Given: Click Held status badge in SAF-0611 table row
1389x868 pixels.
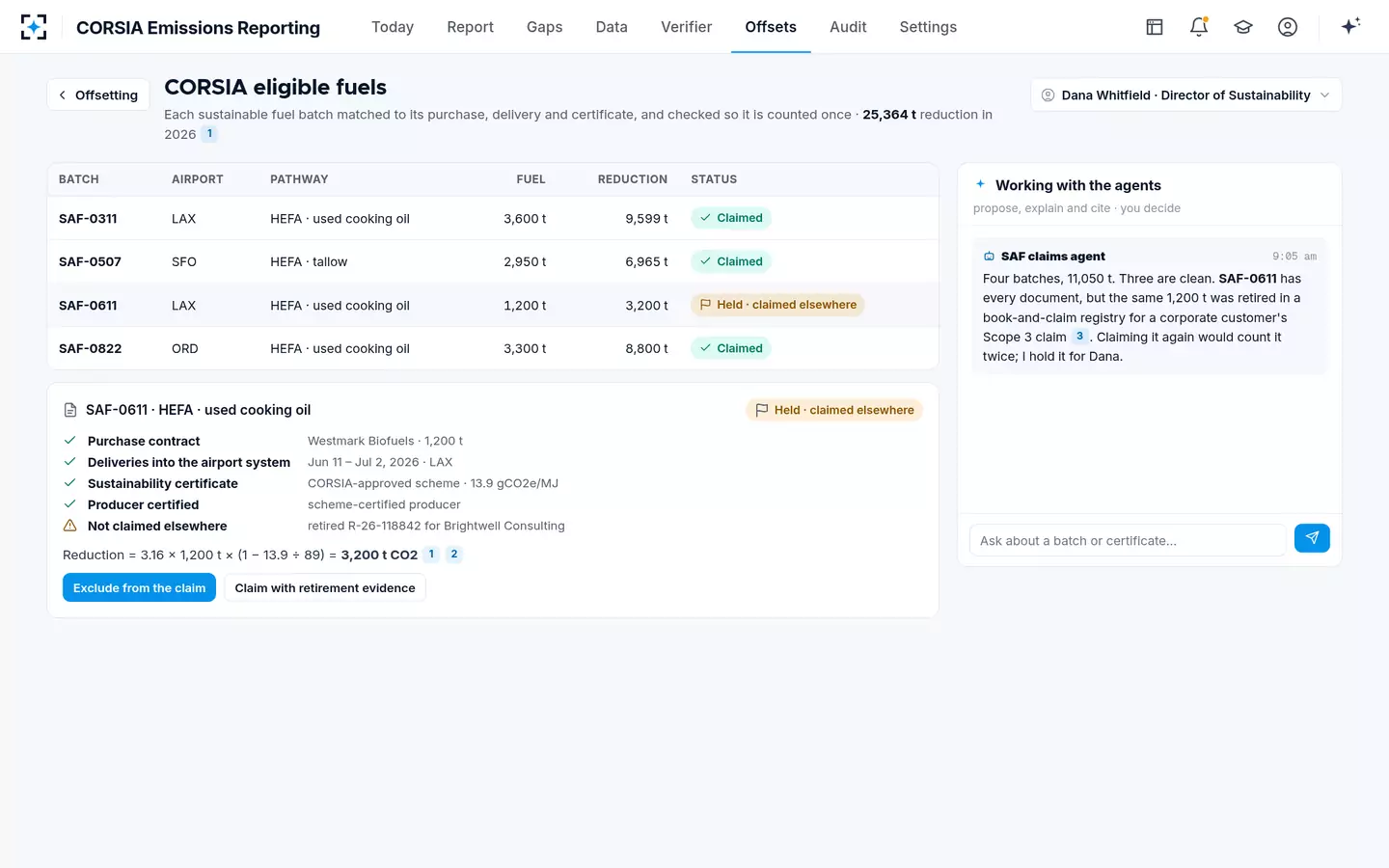Looking at the screenshot, I should [777, 305].
